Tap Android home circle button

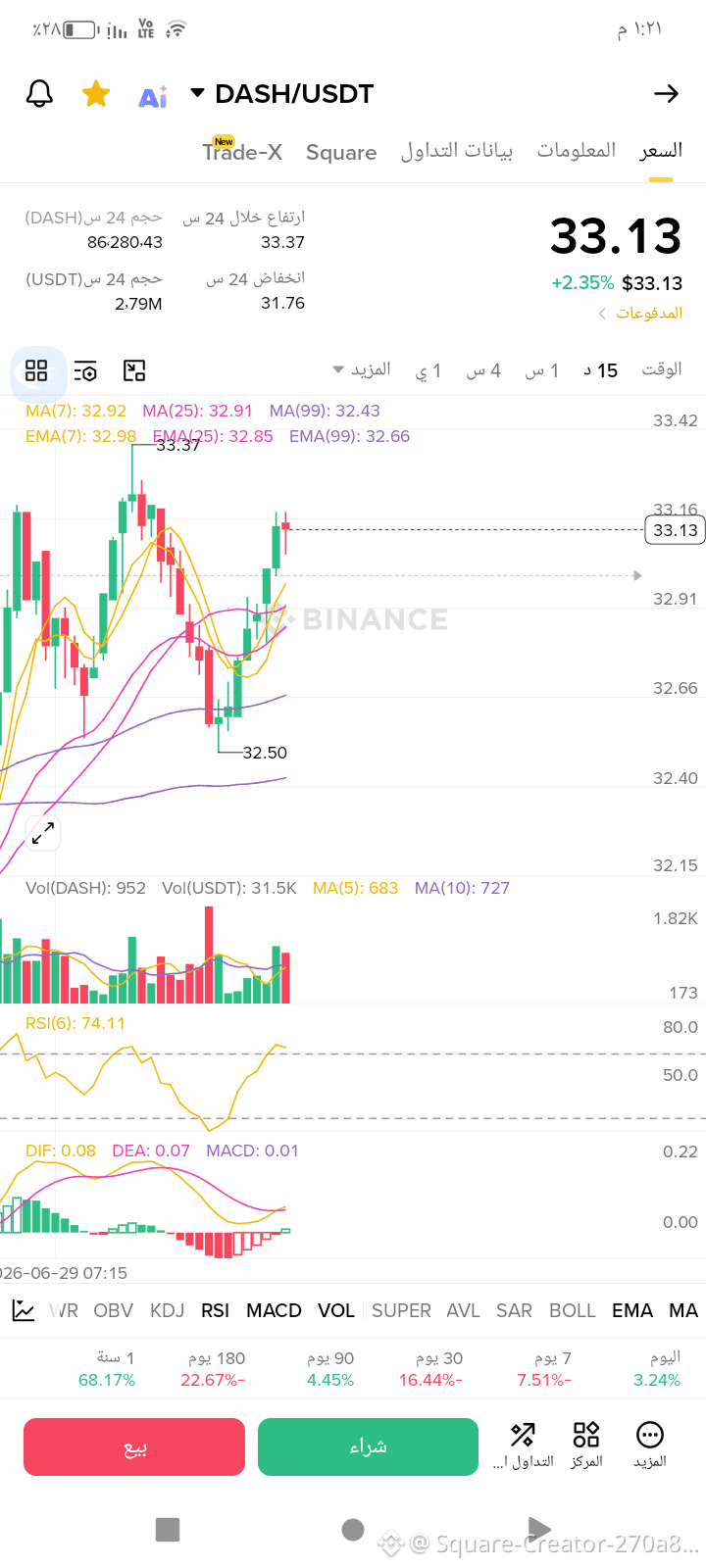[353, 1529]
